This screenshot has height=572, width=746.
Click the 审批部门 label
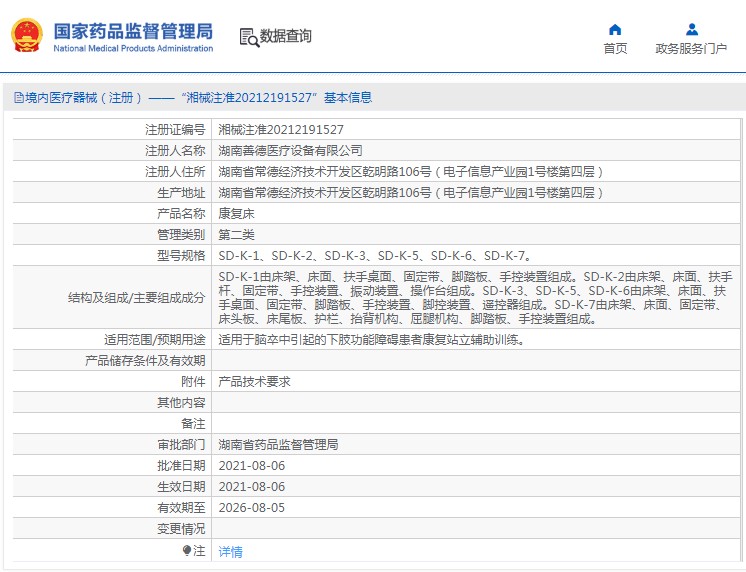click(181, 444)
